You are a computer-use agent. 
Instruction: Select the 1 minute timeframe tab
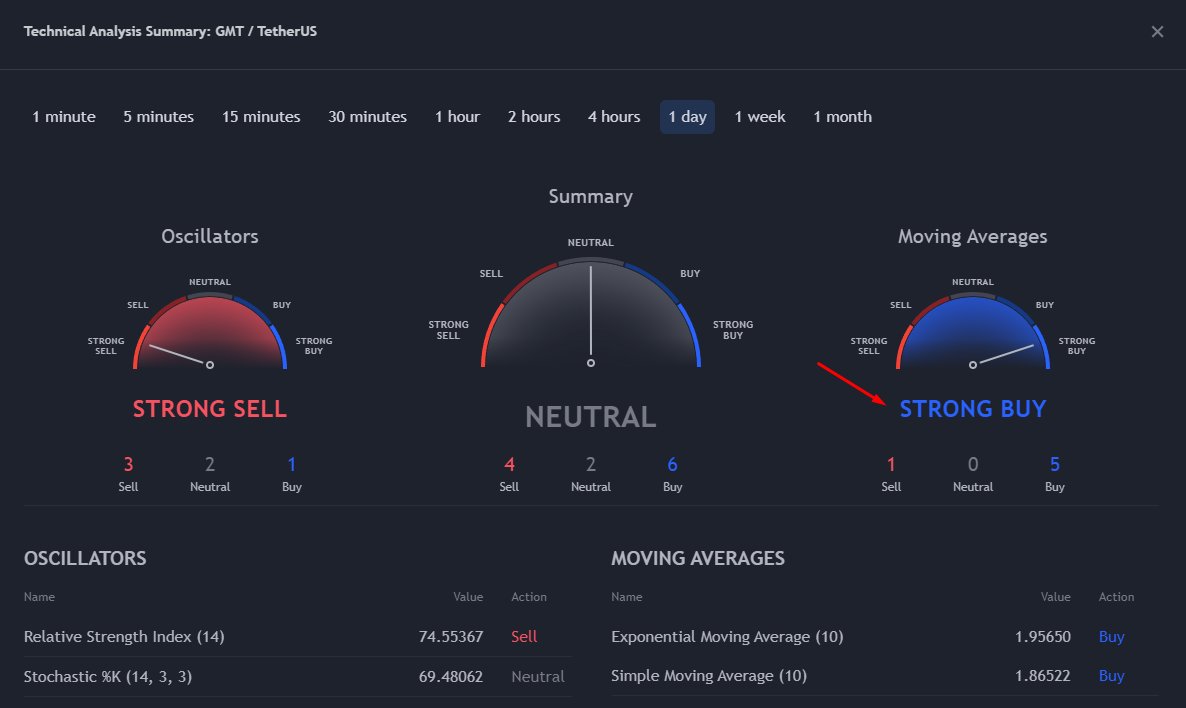[64, 117]
